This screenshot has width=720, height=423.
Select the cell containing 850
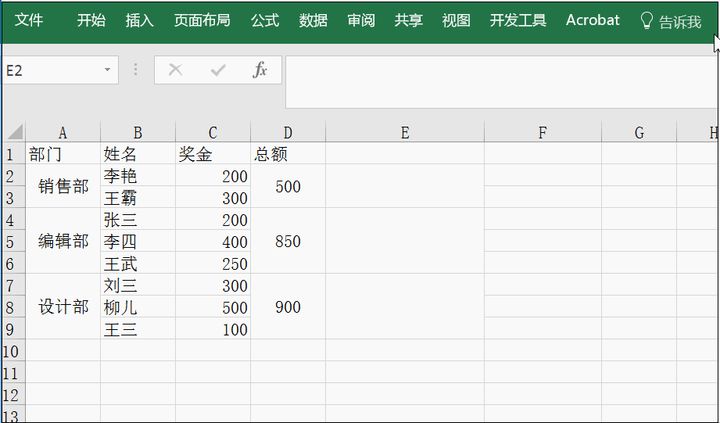tap(288, 242)
